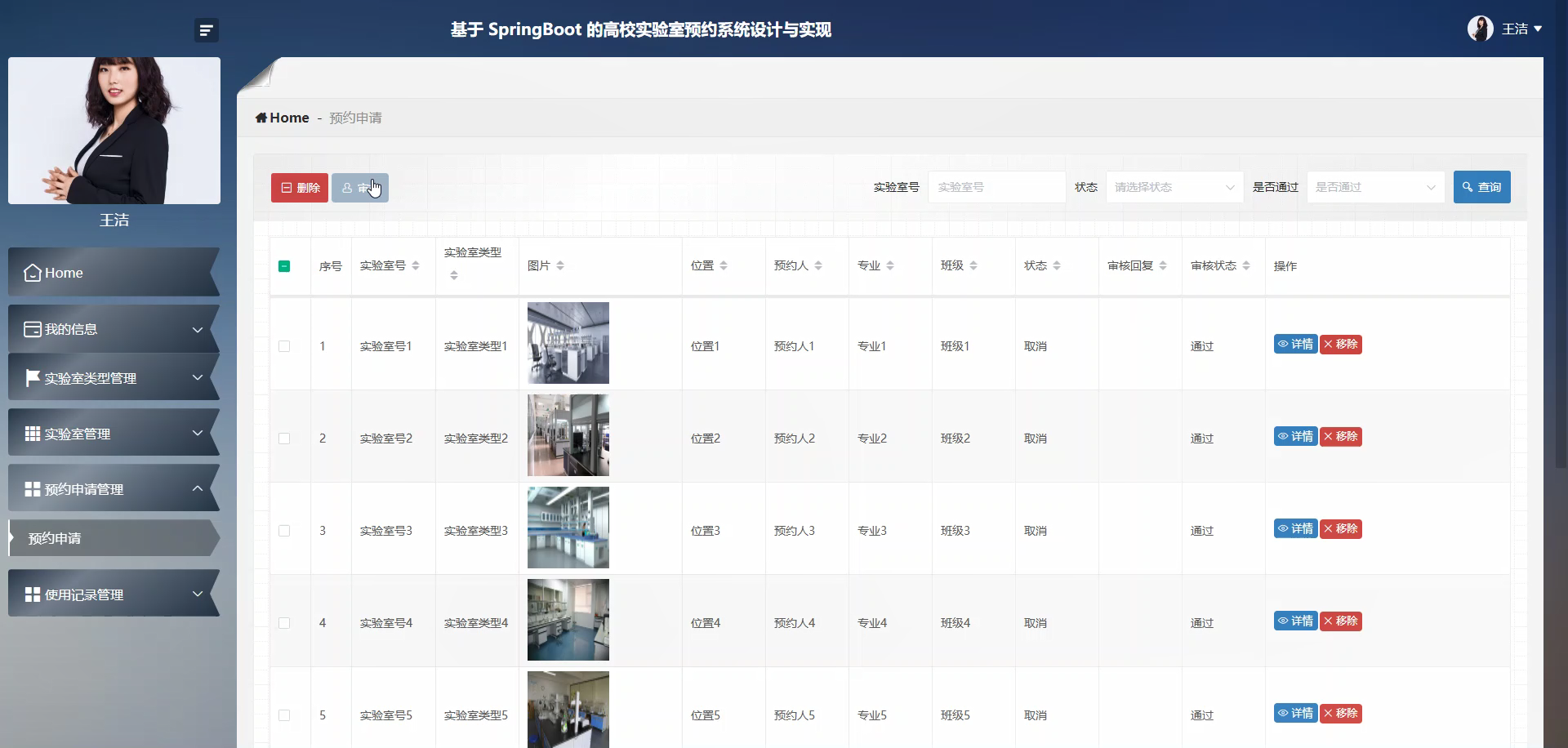Click the 详情 button on row 4

click(1295, 621)
